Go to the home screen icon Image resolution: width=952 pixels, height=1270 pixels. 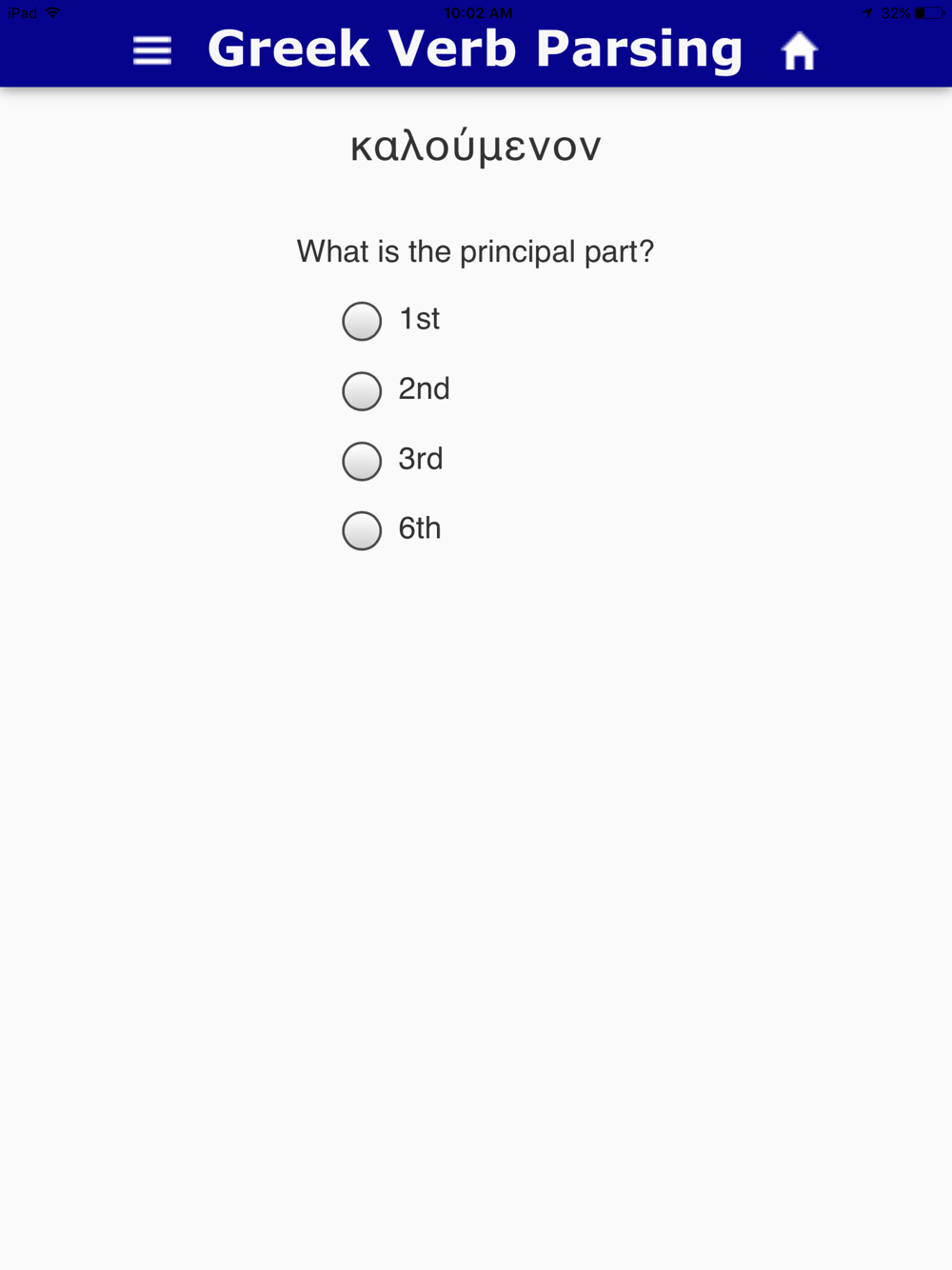(x=799, y=51)
